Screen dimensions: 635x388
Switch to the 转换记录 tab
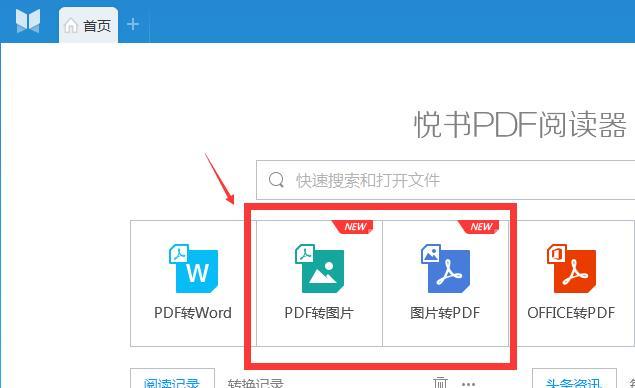pos(256,383)
